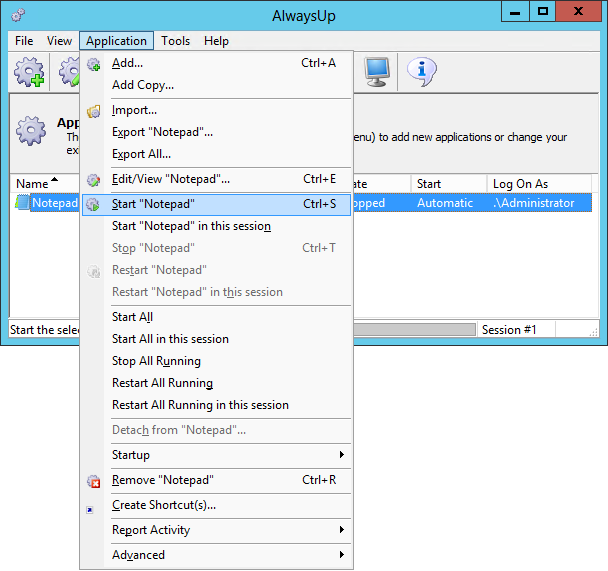Image resolution: width=608 pixels, height=571 pixels.
Task: Click the status bar resize grip
Action: point(593,331)
